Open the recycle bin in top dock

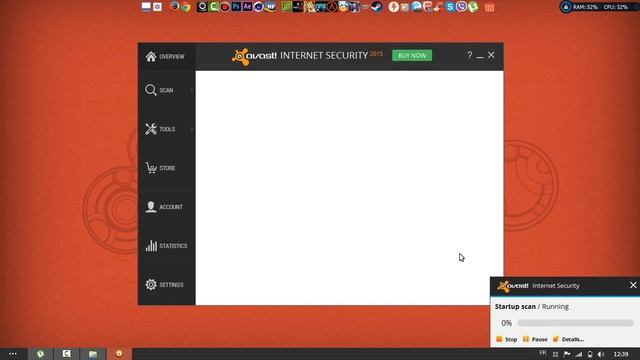tap(489, 7)
